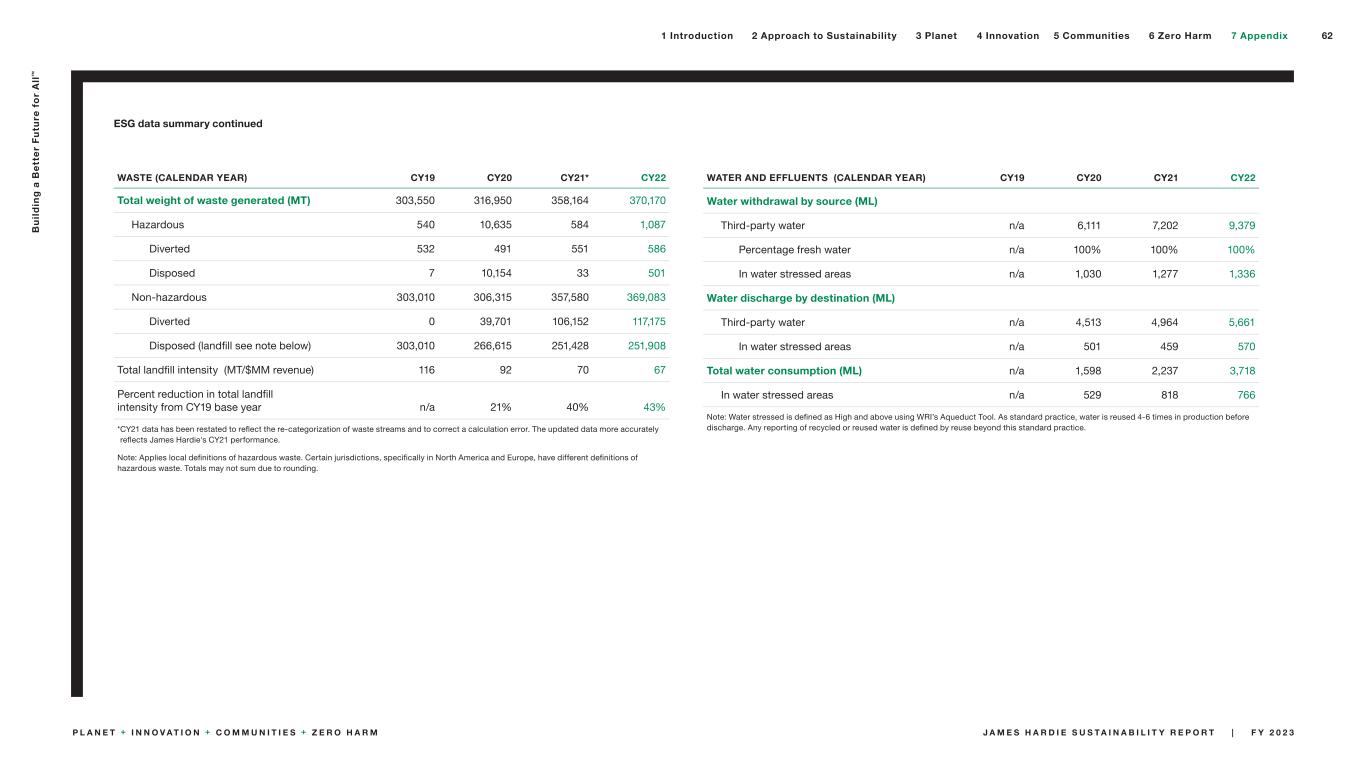This screenshot has width=1365, height=768.
Task: Click James Hardie Sustainability Report footer text
Action: [x=1100, y=733]
